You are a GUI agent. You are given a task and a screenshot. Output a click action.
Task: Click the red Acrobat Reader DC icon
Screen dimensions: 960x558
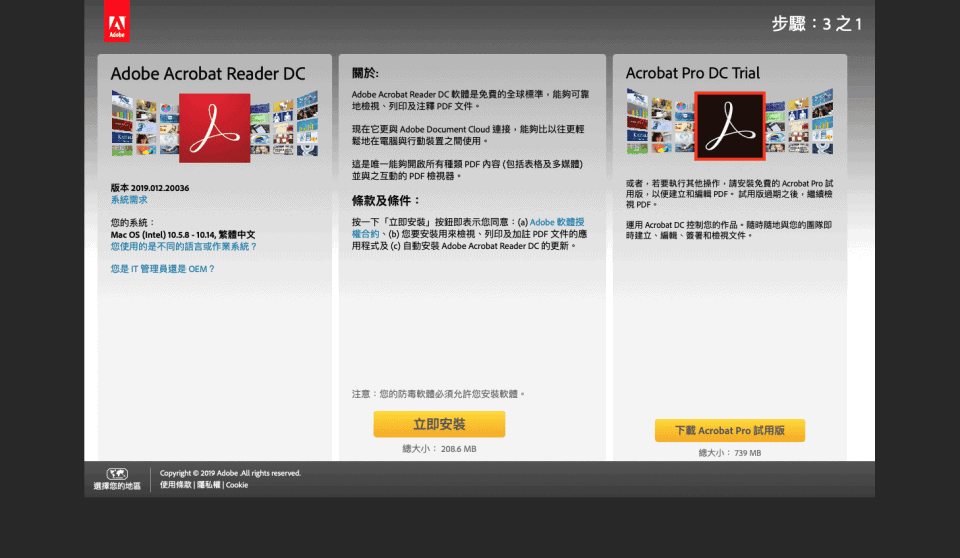point(214,128)
